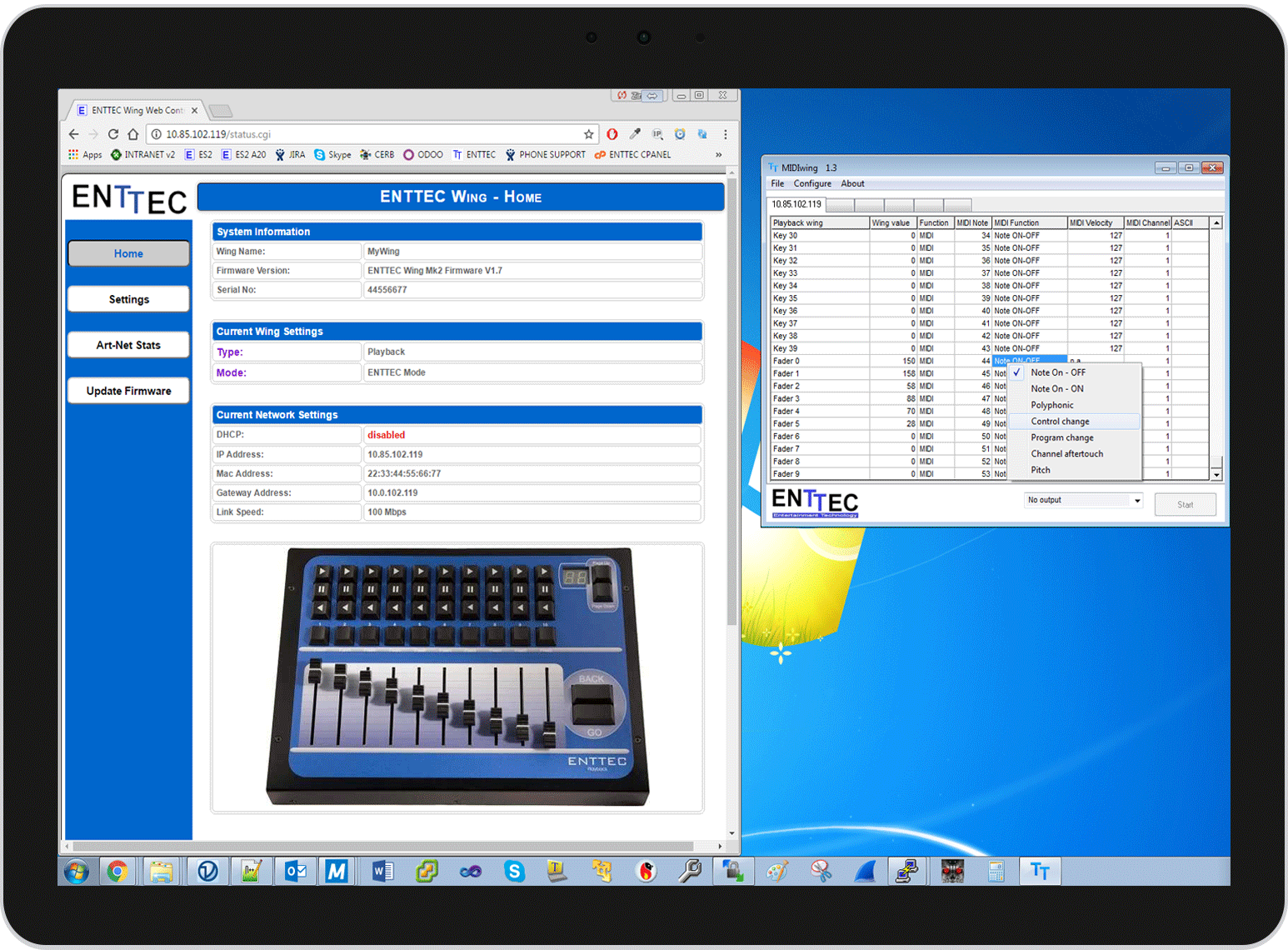Click the Opera extension icon in Chrome

612,134
